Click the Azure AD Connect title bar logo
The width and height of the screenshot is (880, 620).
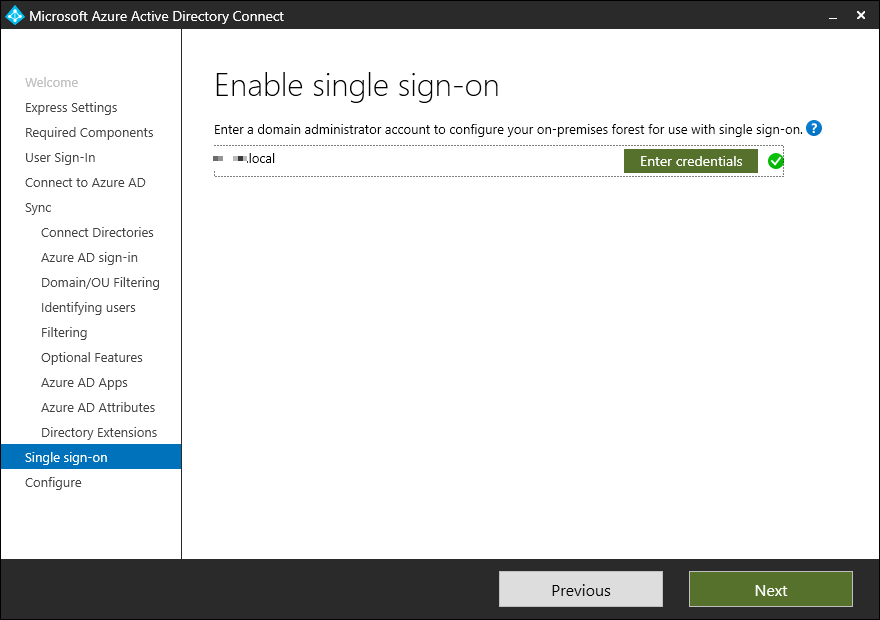tap(14, 15)
